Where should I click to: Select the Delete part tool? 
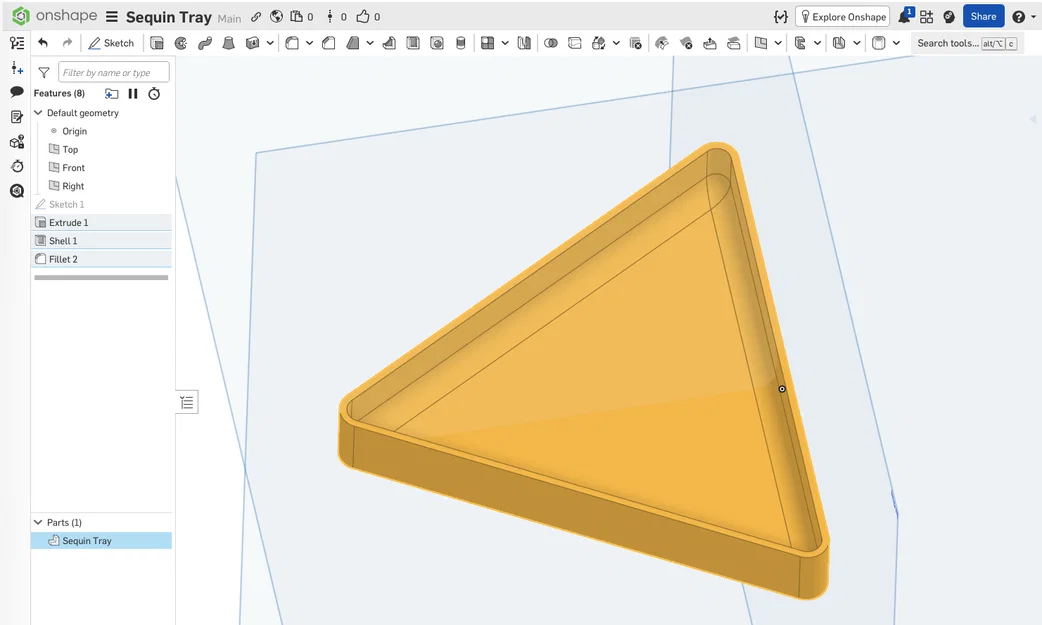(635, 43)
